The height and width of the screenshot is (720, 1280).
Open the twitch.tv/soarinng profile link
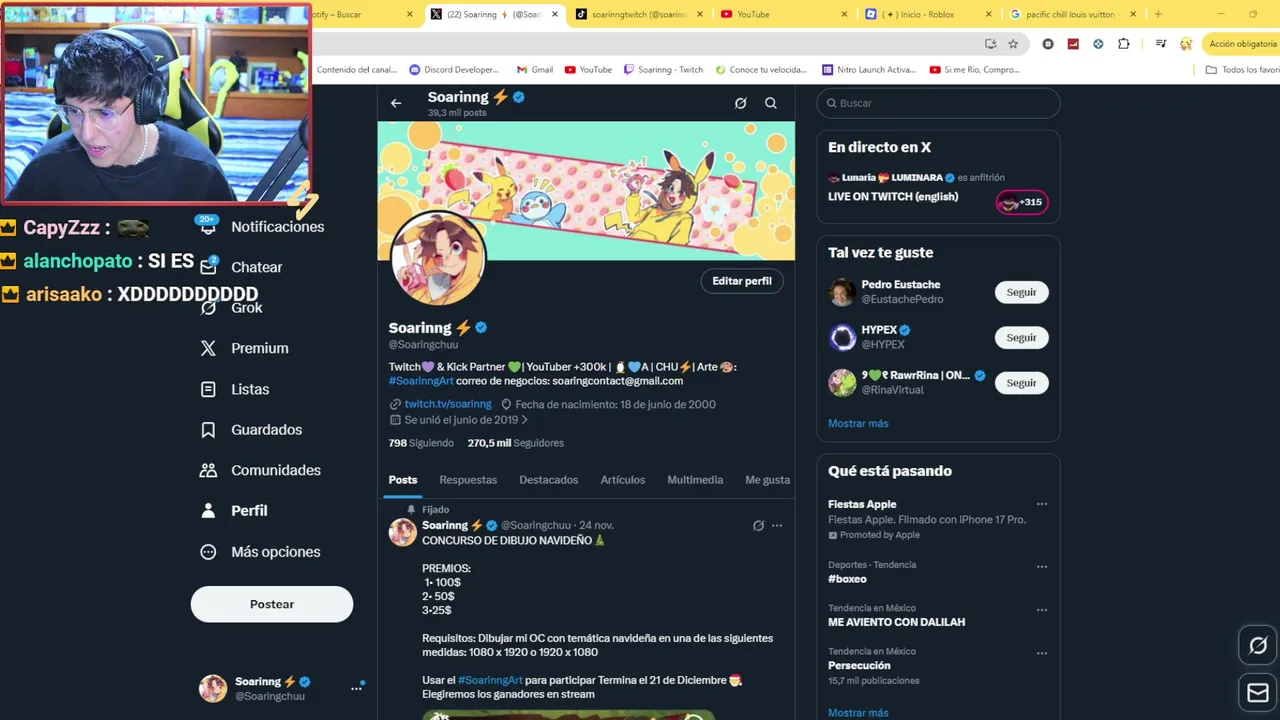(448, 404)
